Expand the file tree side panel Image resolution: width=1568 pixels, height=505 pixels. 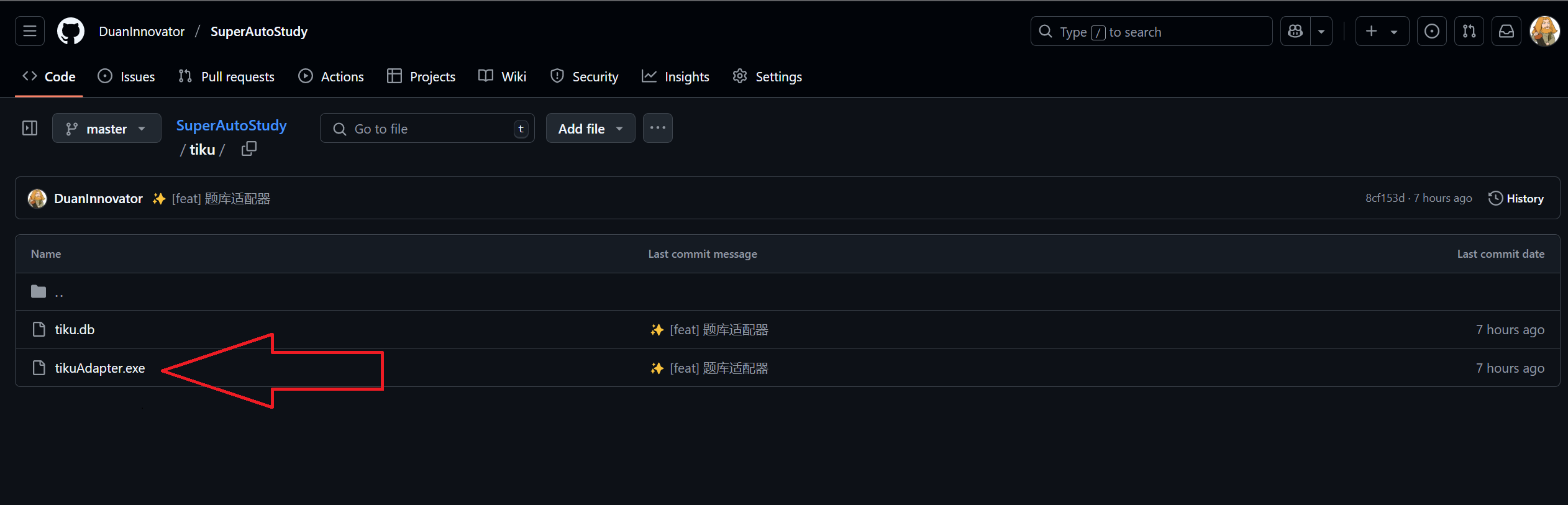tap(30, 128)
